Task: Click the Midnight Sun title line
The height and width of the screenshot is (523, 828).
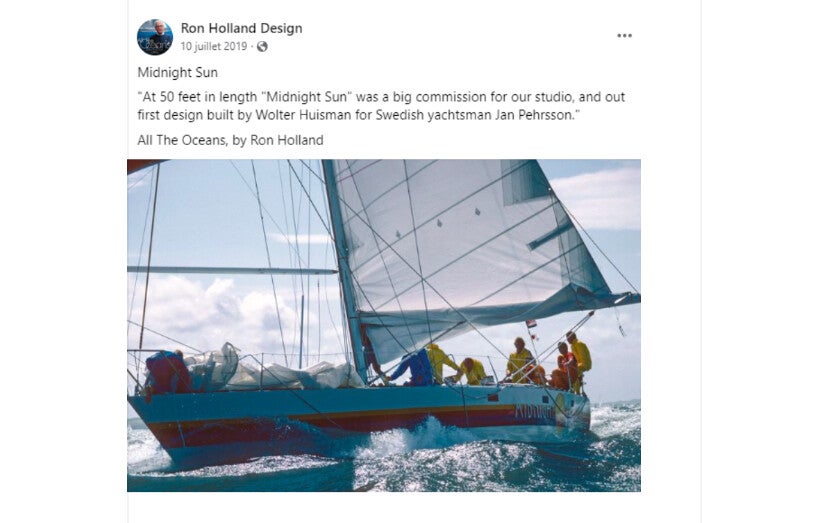Action: point(177,72)
